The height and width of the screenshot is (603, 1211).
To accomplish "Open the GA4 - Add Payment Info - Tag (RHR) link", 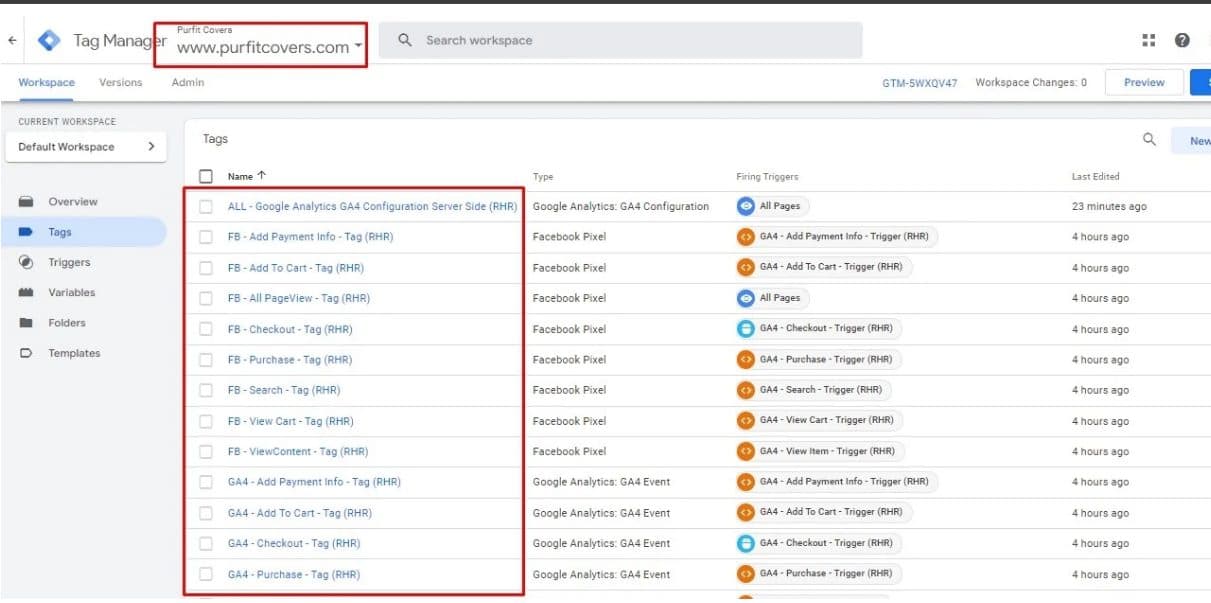I will (x=314, y=482).
